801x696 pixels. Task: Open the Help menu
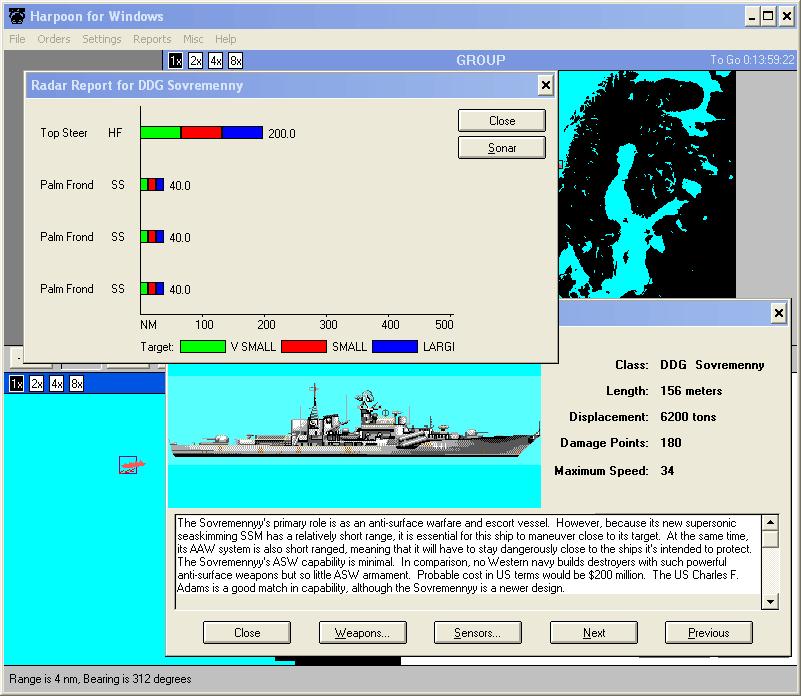click(225, 39)
